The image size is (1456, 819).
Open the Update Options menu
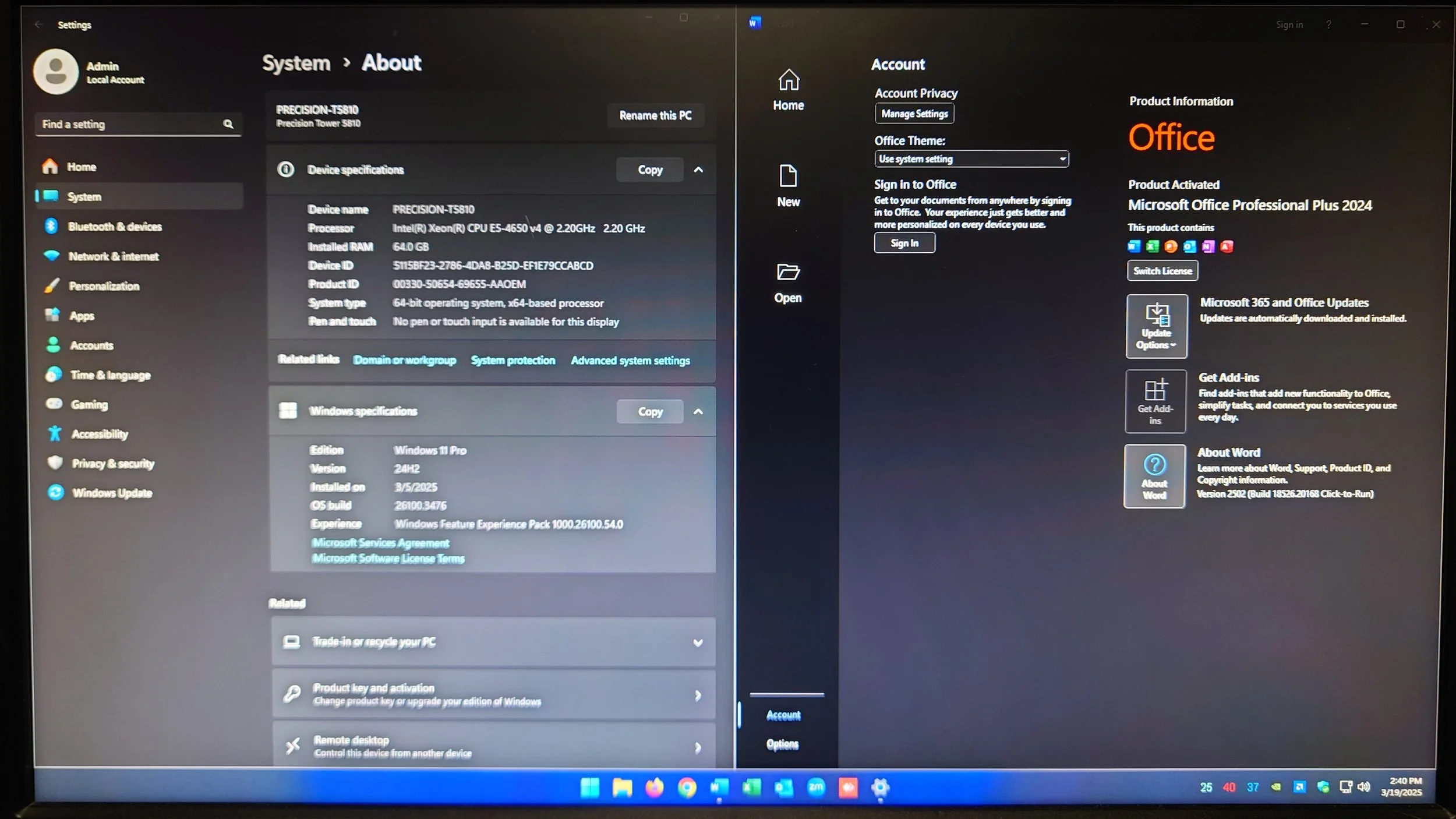1156,326
